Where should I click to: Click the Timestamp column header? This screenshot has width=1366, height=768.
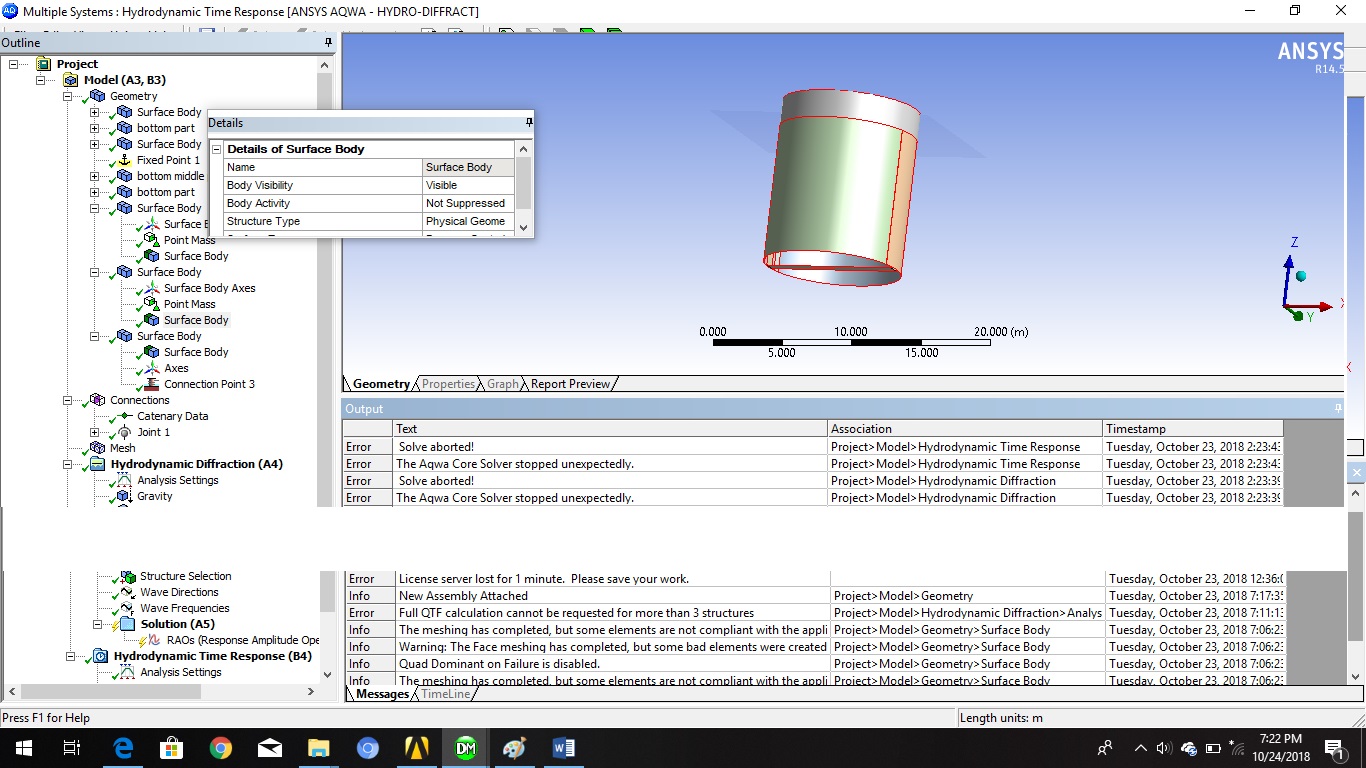pyautogui.click(x=1193, y=429)
